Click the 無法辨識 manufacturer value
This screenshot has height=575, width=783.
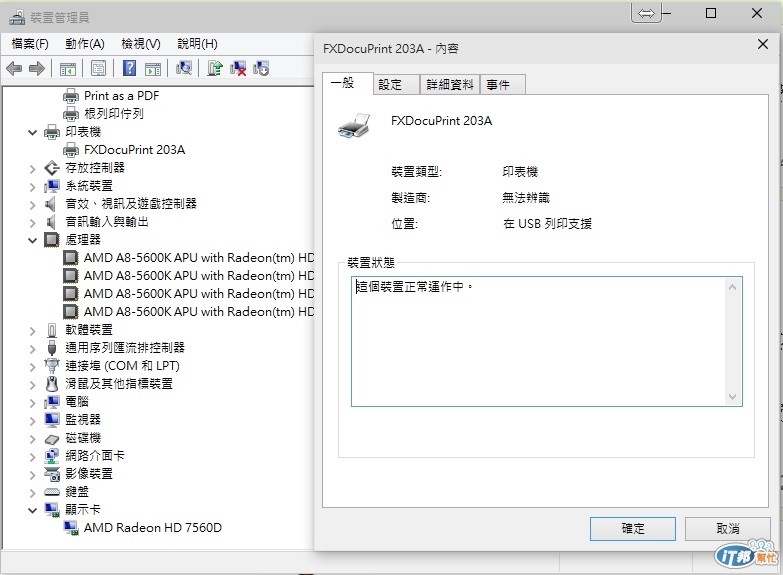pyautogui.click(x=526, y=198)
